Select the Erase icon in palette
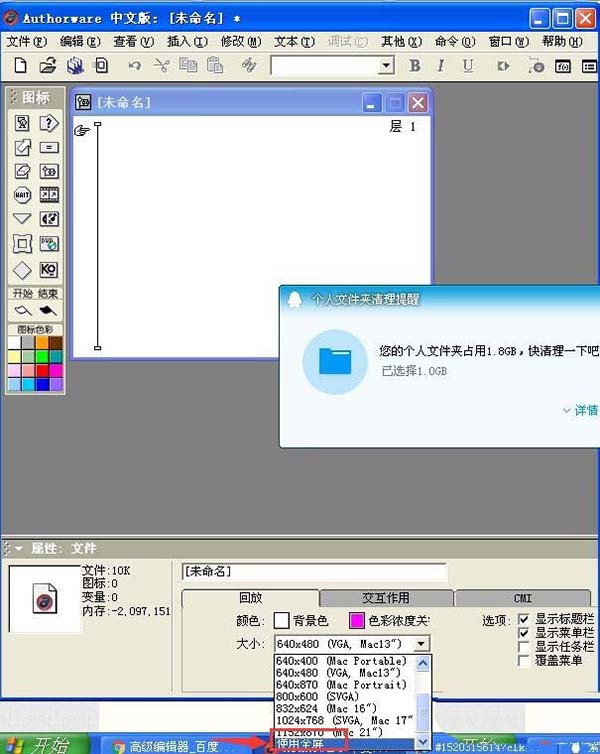Viewport: 600px width, 754px height. [22, 171]
